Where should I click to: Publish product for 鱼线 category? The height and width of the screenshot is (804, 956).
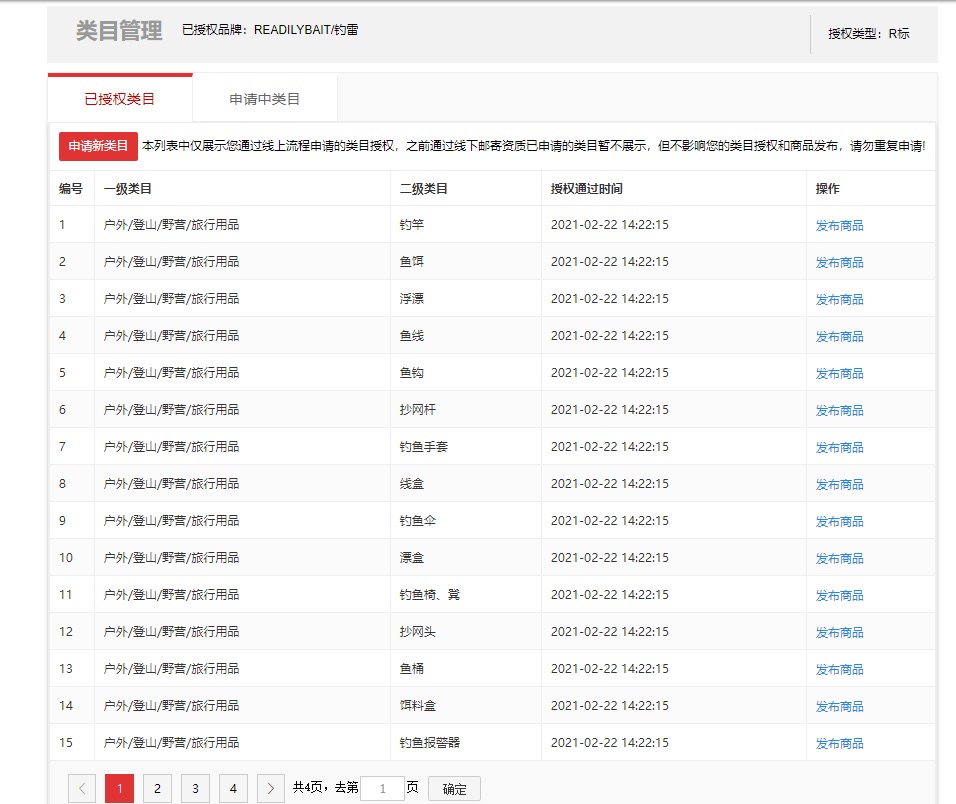[x=839, y=337]
